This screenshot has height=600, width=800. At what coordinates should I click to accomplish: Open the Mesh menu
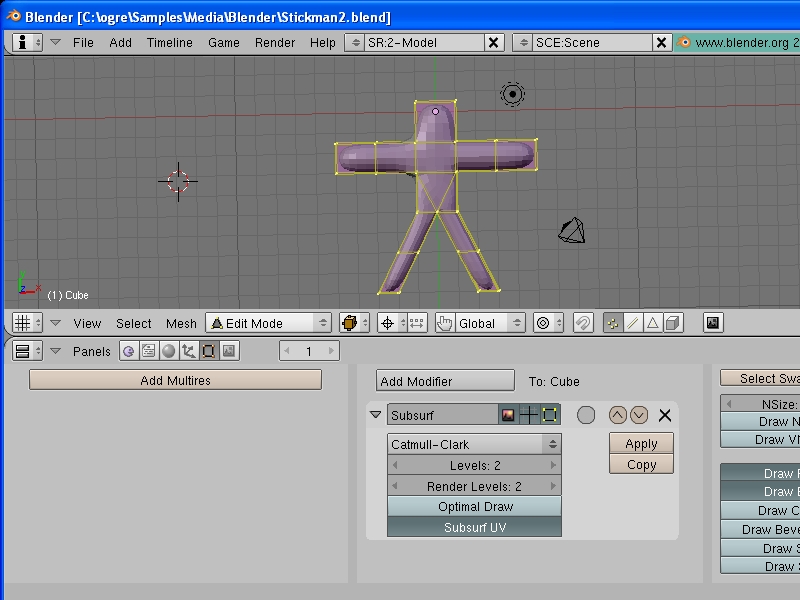click(181, 323)
